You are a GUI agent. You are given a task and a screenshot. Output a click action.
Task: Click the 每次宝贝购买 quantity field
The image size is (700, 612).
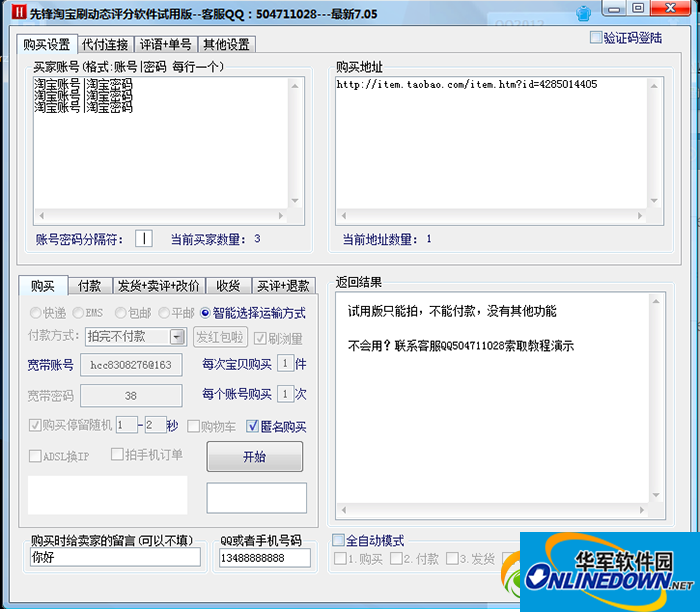click(x=285, y=363)
